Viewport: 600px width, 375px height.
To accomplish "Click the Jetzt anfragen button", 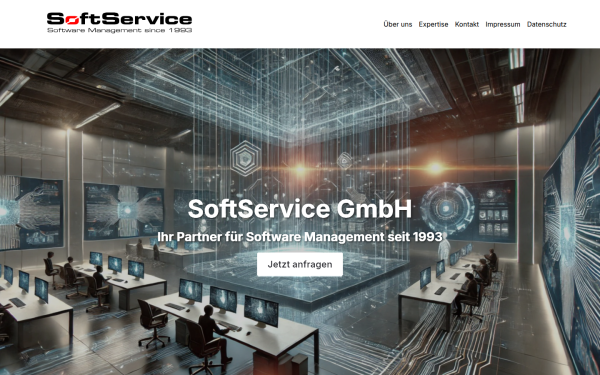I will (300, 264).
